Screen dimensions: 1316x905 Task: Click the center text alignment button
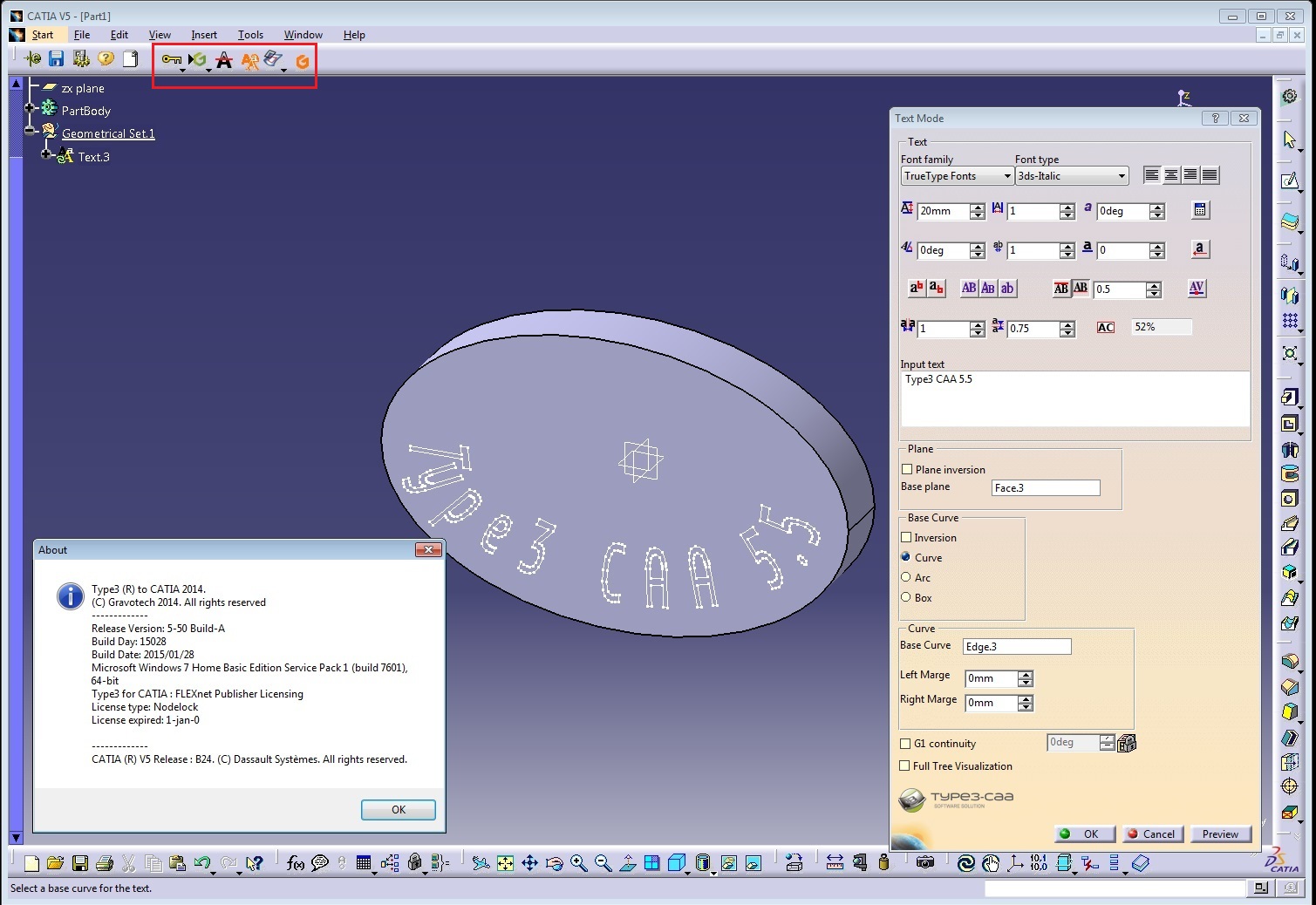coord(1171,175)
